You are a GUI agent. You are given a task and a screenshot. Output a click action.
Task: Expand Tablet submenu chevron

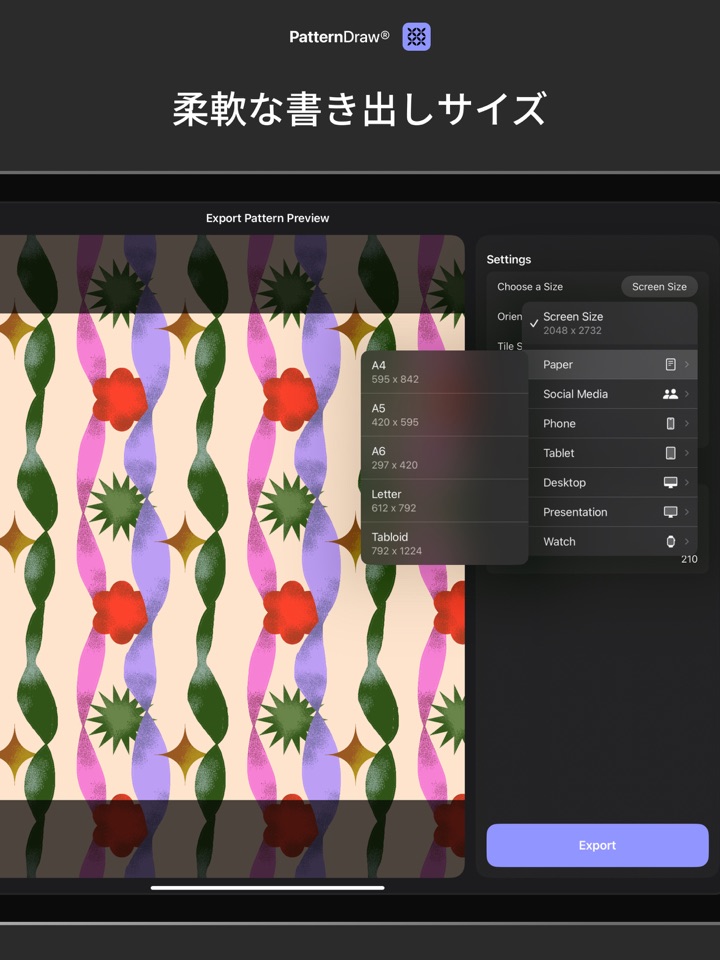686,452
